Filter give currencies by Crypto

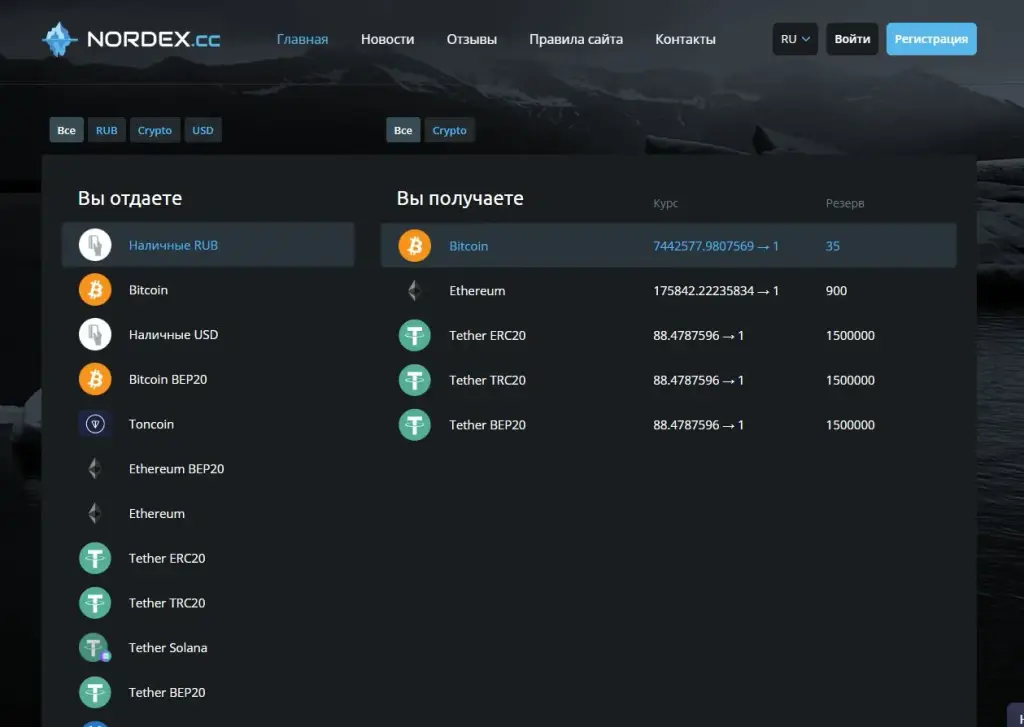pyautogui.click(x=155, y=130)
